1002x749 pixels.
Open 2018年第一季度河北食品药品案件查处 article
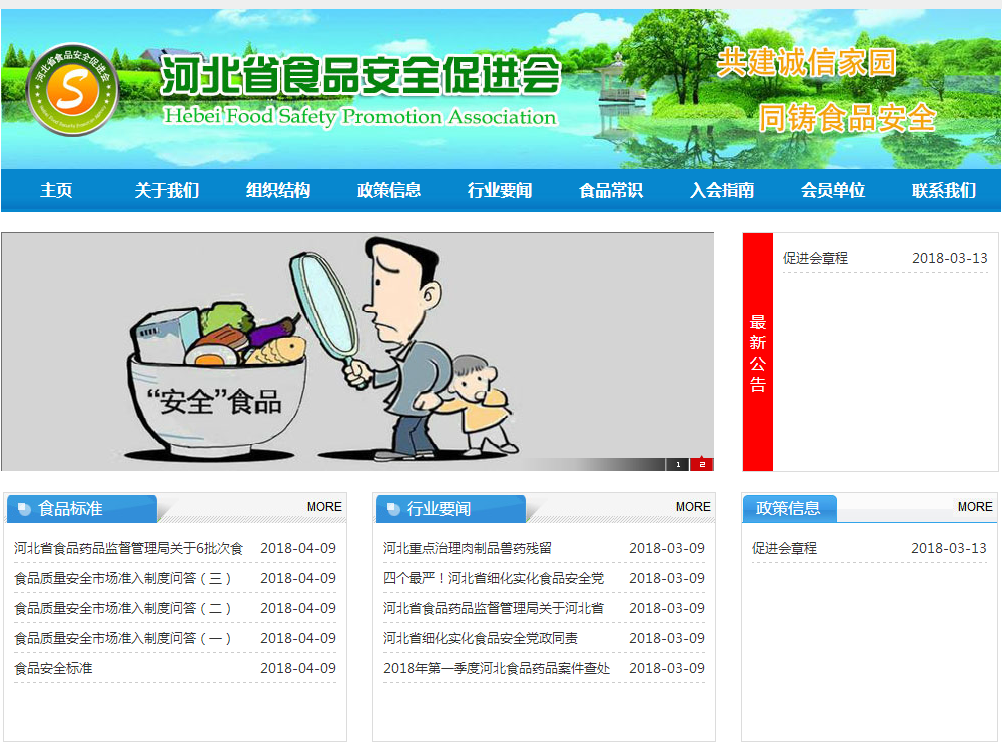[497, 668]
